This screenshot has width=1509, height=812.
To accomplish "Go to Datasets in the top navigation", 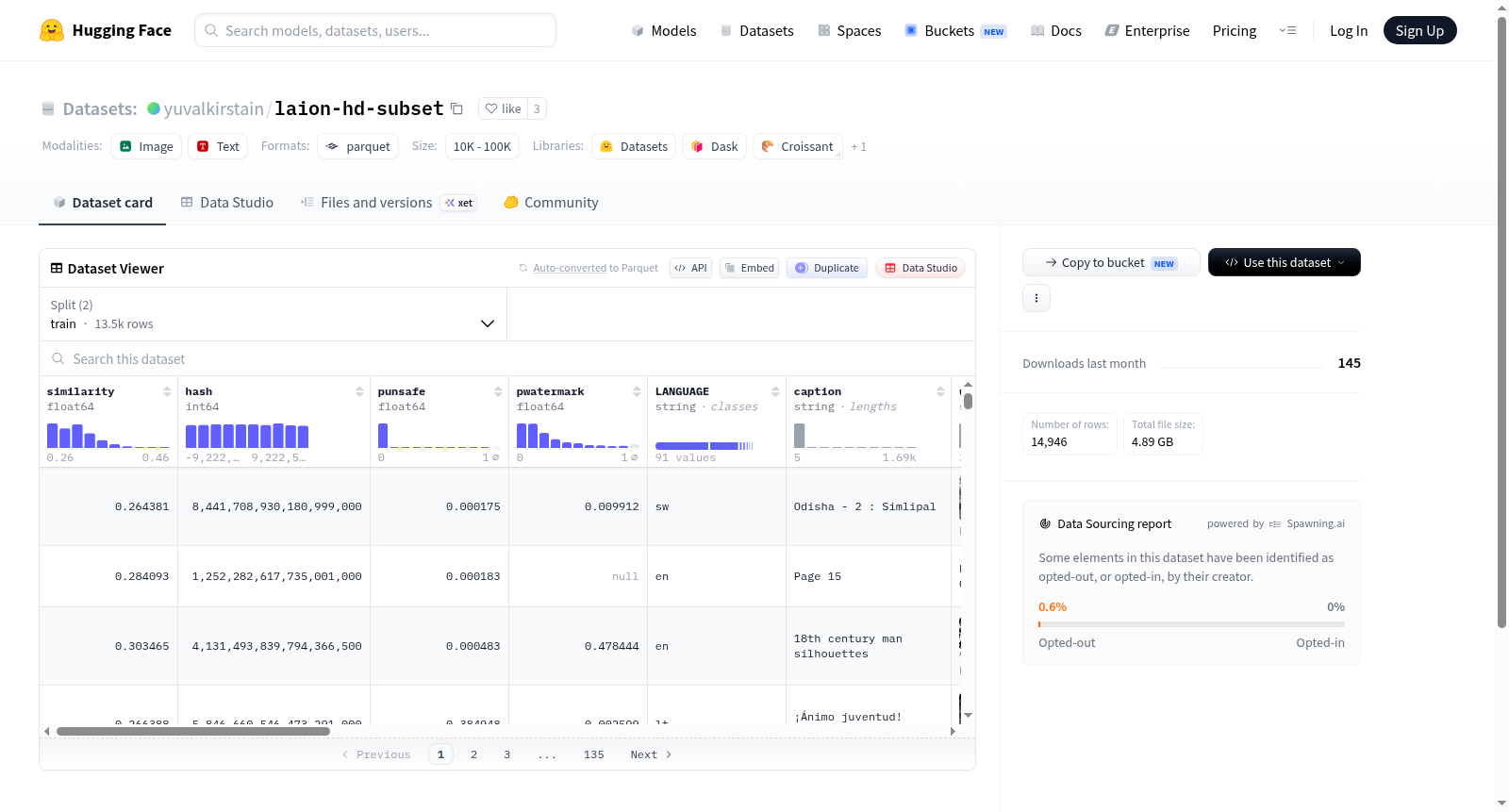I will [757, 30].
